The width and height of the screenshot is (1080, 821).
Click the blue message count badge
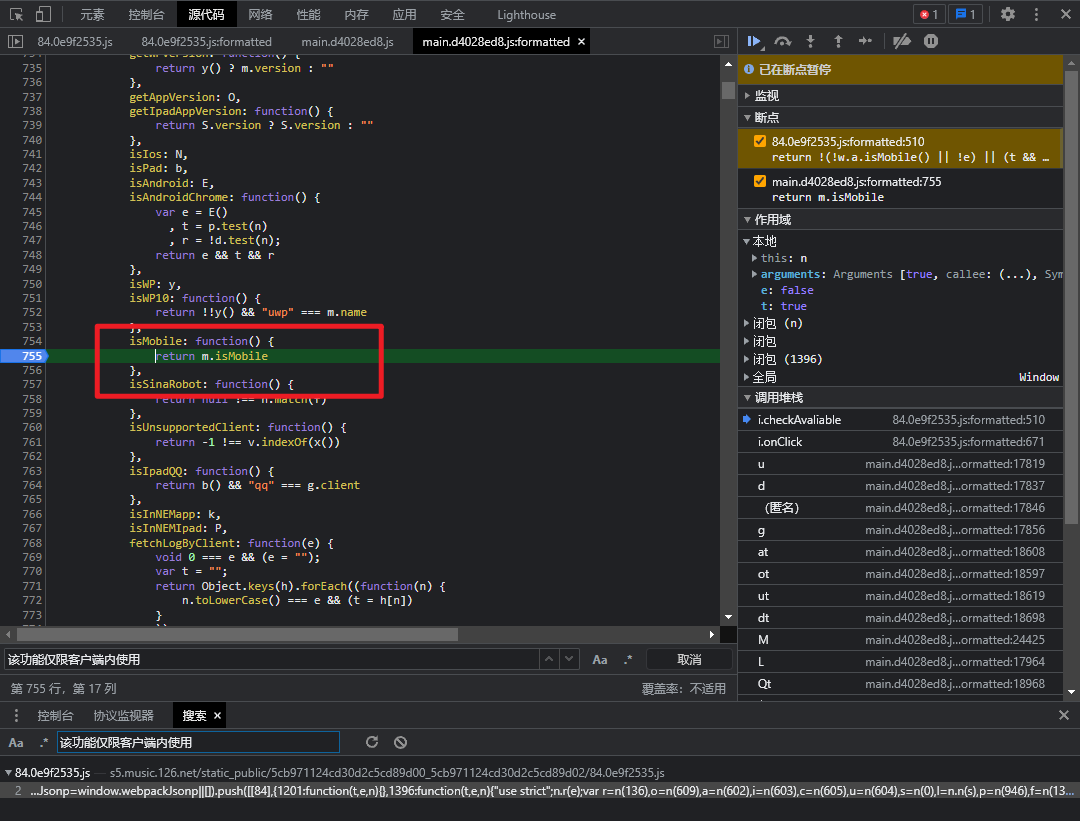pos(966,14)
